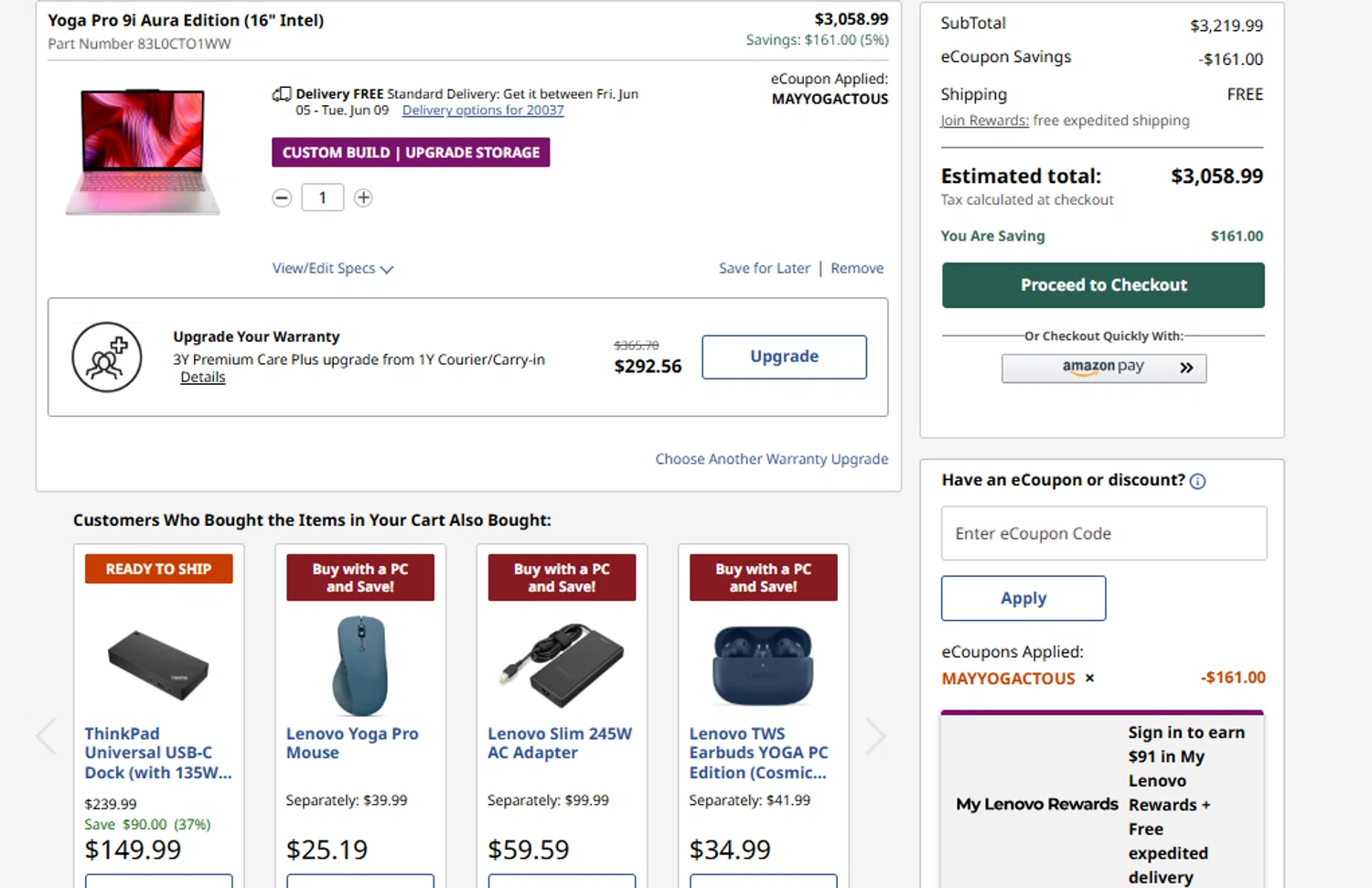
Task: Decrease quantity with the minus icon
Action: pos(282,198)
